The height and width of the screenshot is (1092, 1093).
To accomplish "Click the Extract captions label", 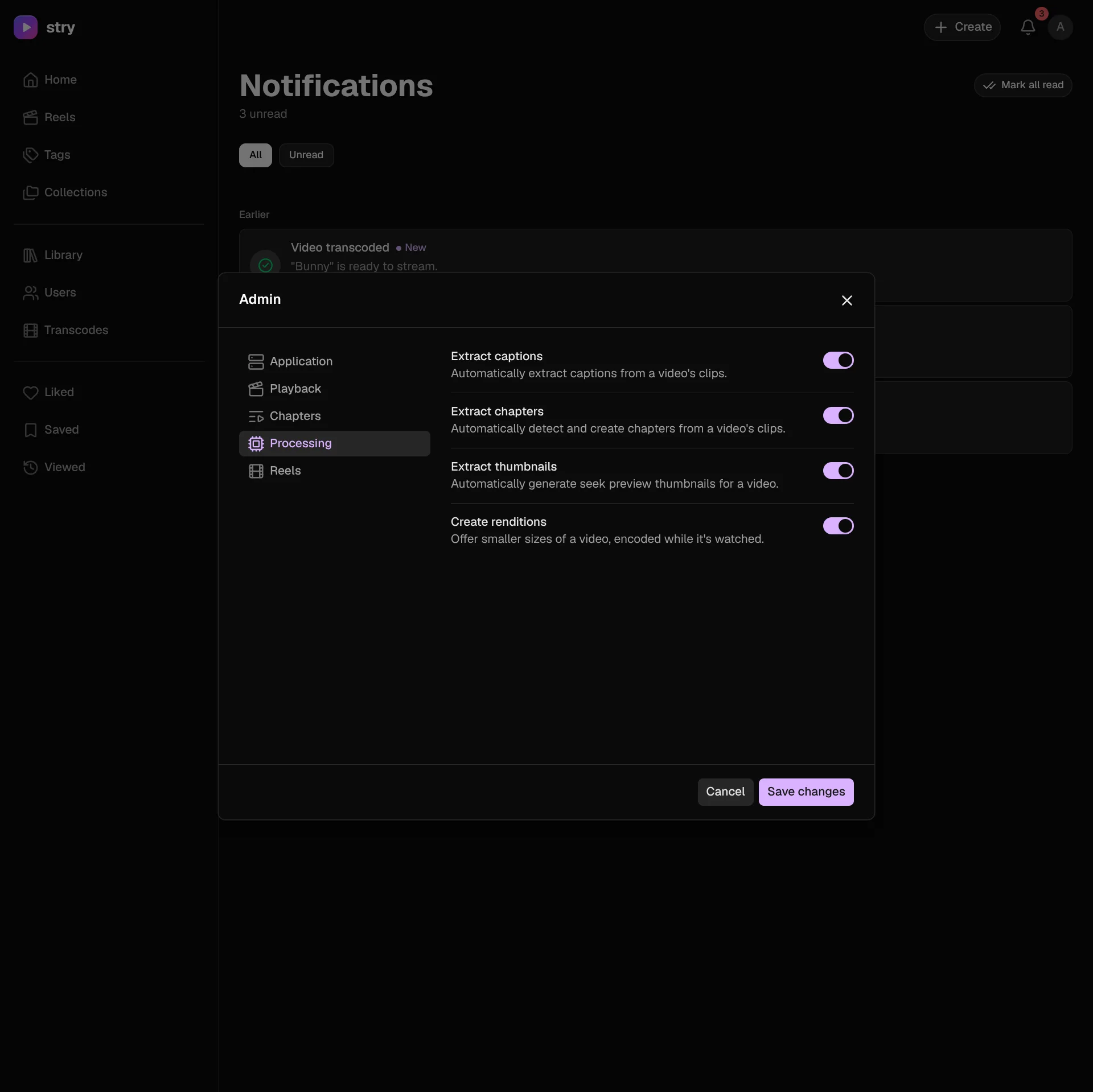I will pos(496,356).
